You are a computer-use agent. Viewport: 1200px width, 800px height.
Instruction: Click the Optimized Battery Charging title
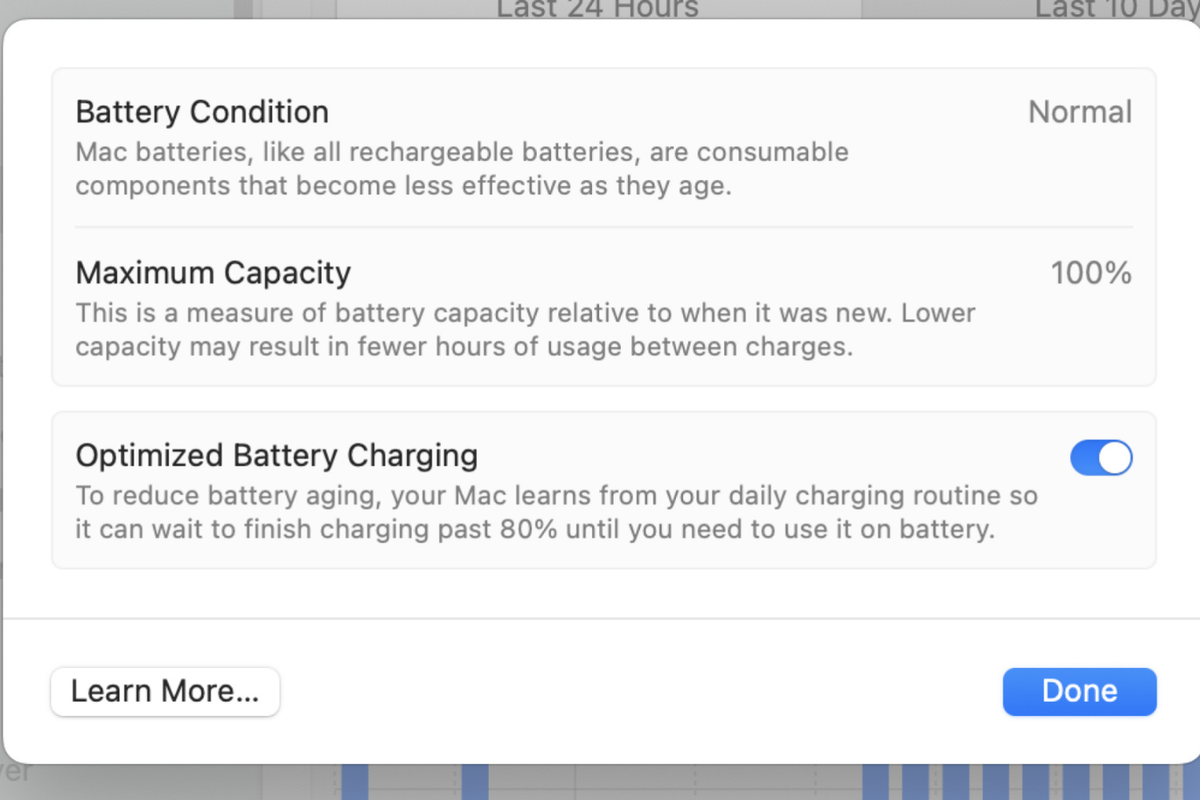(277, 456)
